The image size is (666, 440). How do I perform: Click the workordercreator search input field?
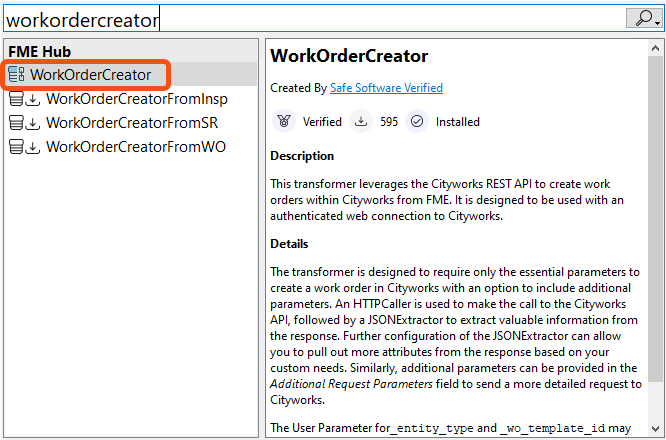[314, 19]
